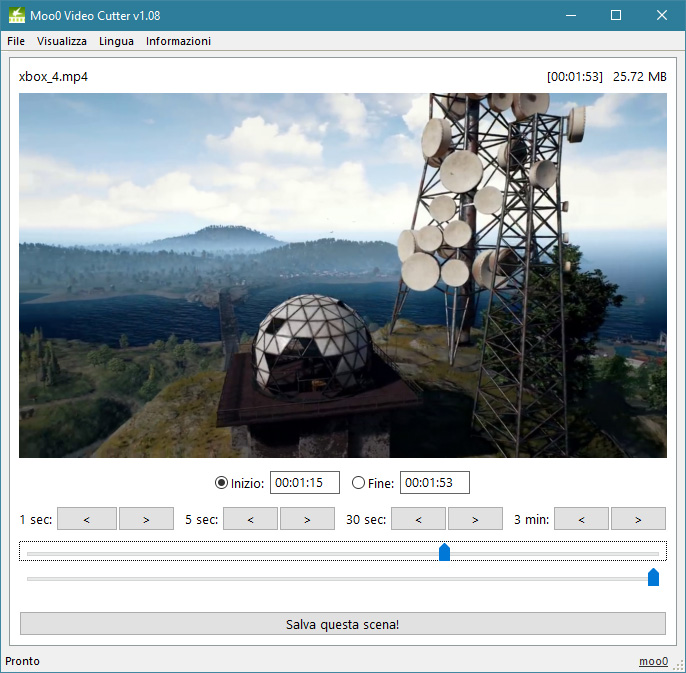The image size is (686, 673).
Task: Follow the moo0 link in status bar
Action: click(653, 661)
